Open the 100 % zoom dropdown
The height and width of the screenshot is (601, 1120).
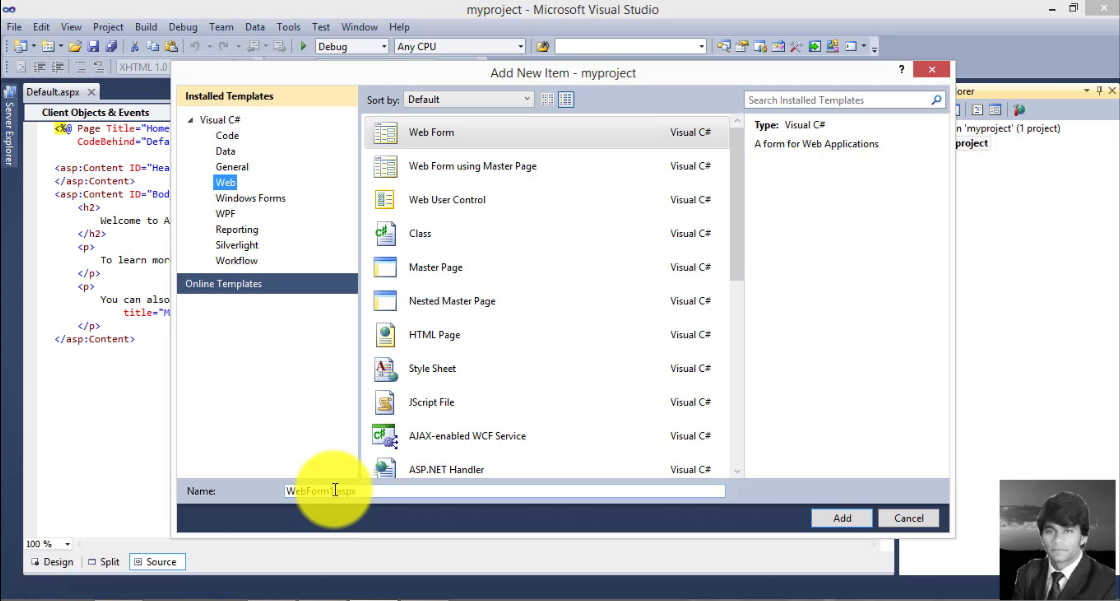click(x=67, y=544)
